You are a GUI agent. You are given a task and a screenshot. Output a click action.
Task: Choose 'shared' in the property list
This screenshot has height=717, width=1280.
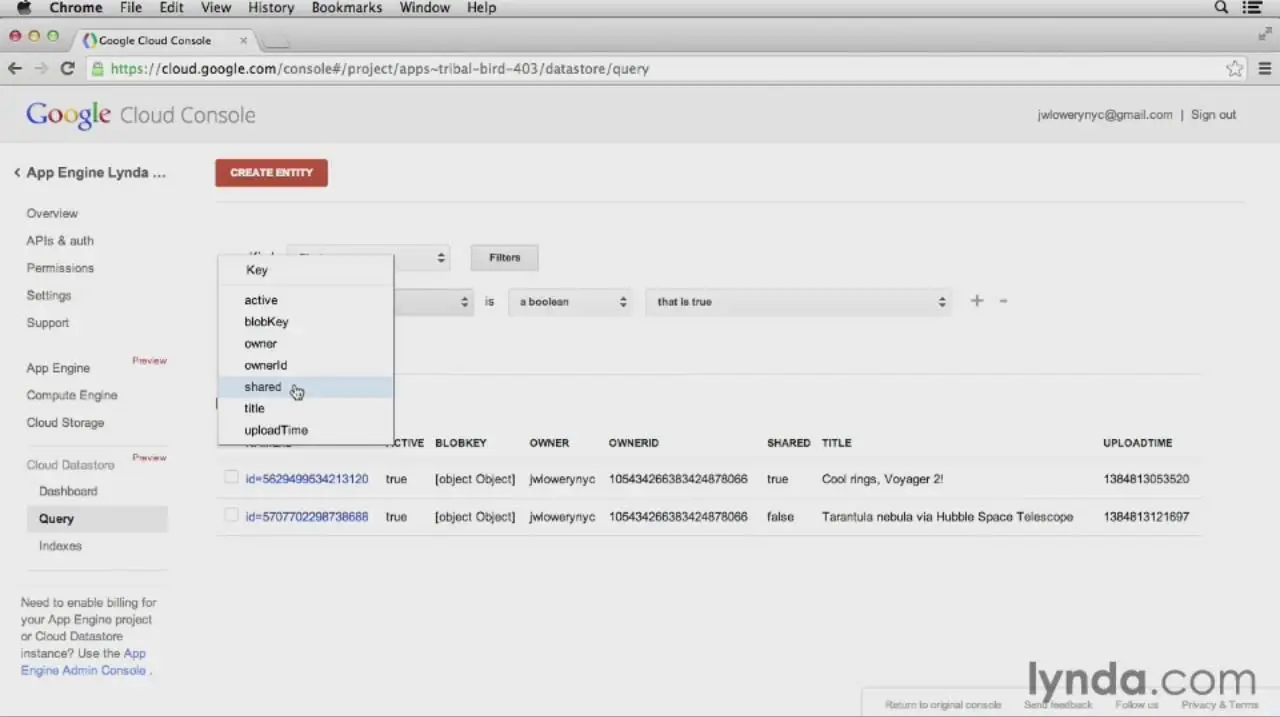[x=305, y=387]
